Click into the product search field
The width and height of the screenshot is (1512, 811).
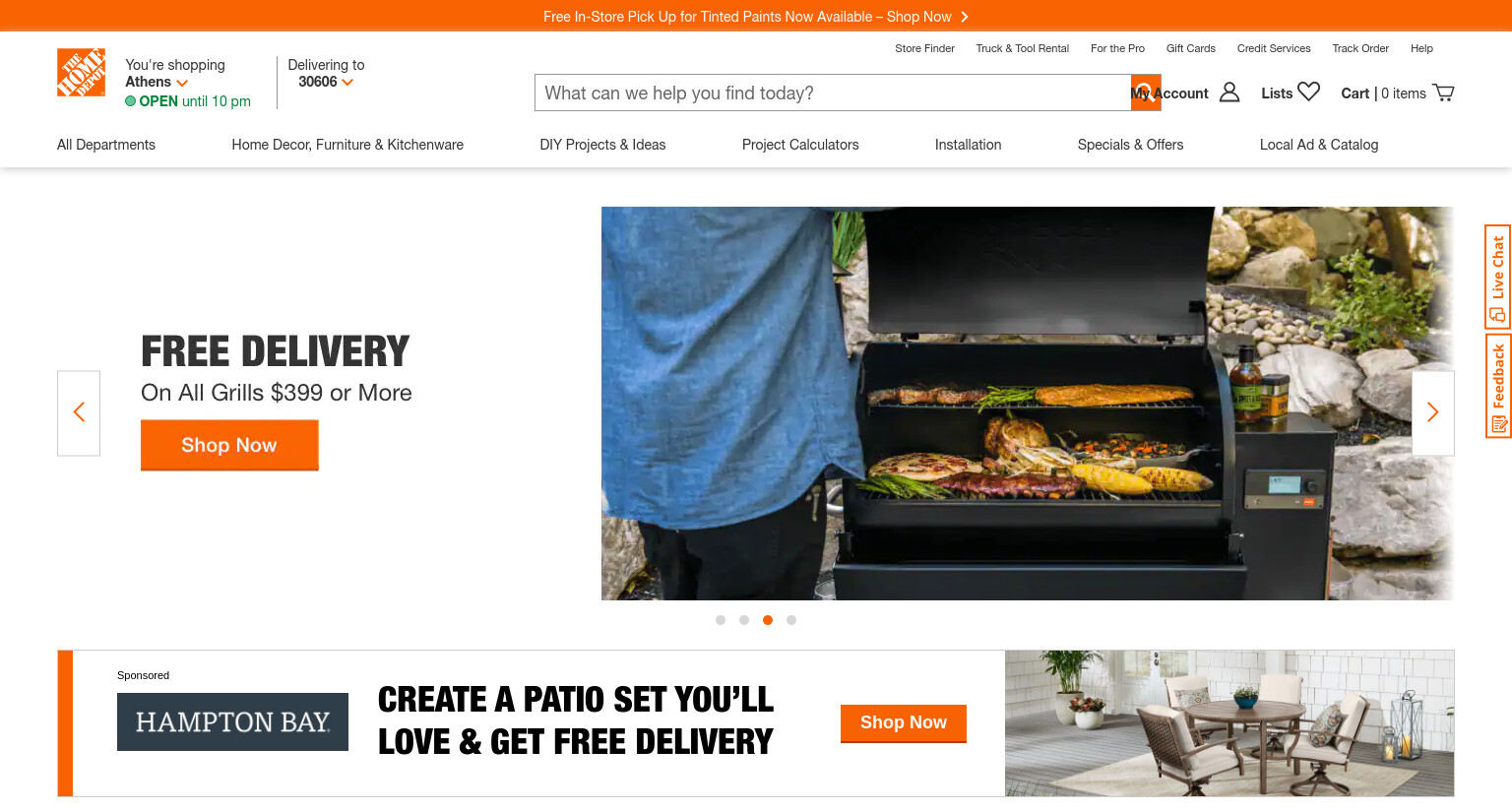coord(833,93)
